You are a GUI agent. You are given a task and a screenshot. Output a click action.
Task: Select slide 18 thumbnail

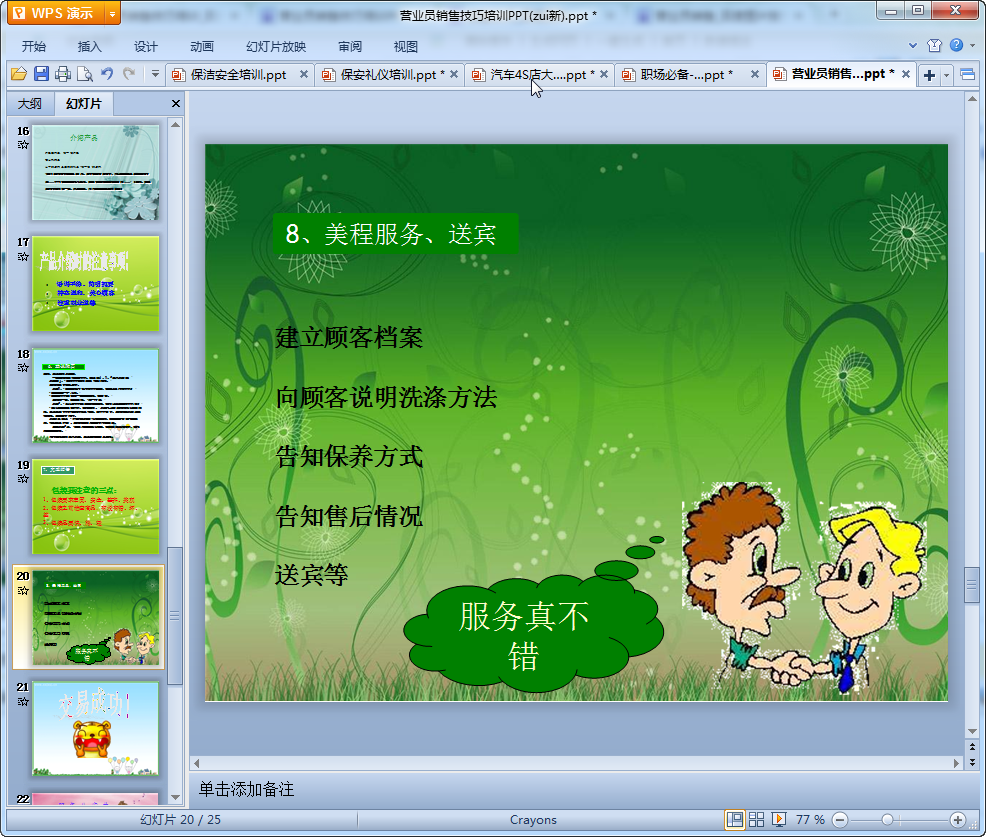click(96, 395)
